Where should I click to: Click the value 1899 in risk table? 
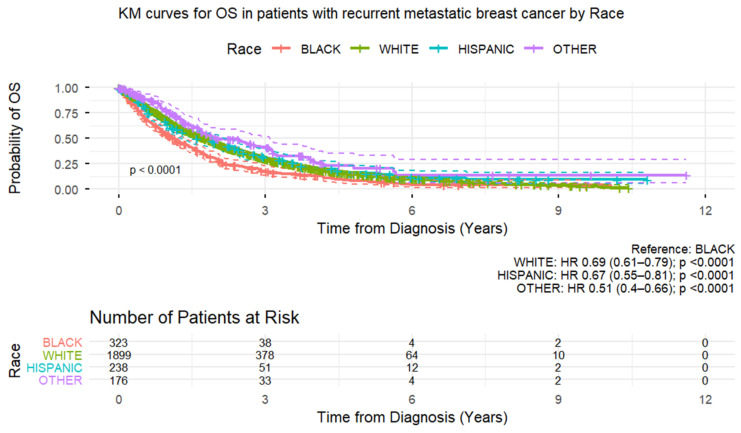click(x=119, y=355)
